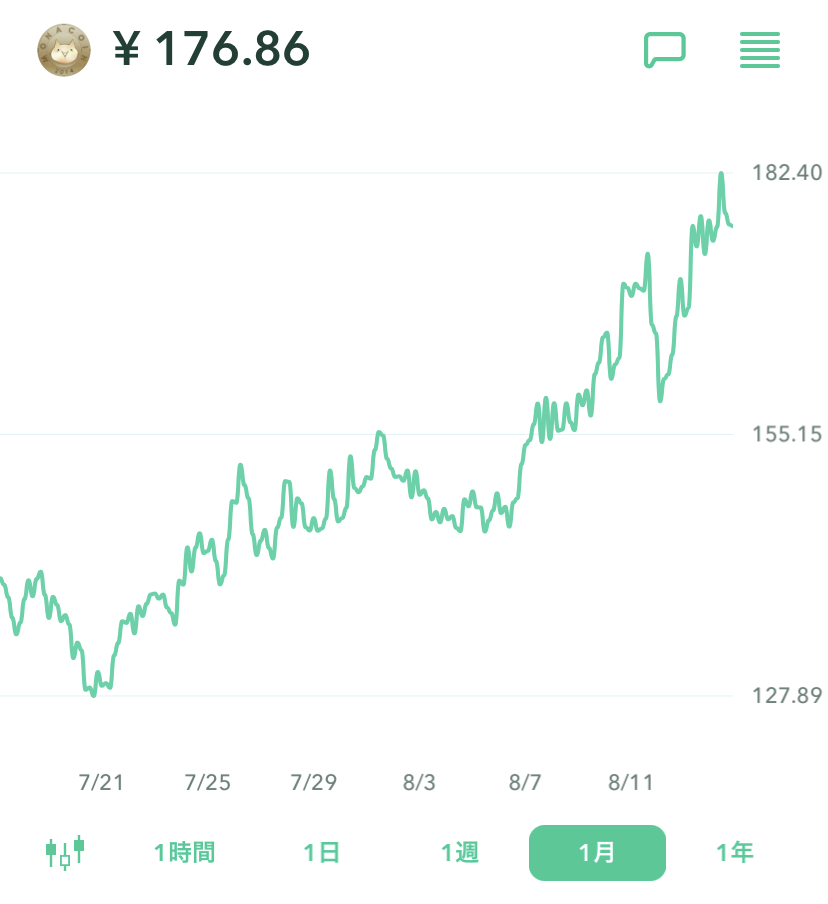This screenshot has width=828, height=904.
Task: Select the 1日 time range
Action: click(322, 853)
